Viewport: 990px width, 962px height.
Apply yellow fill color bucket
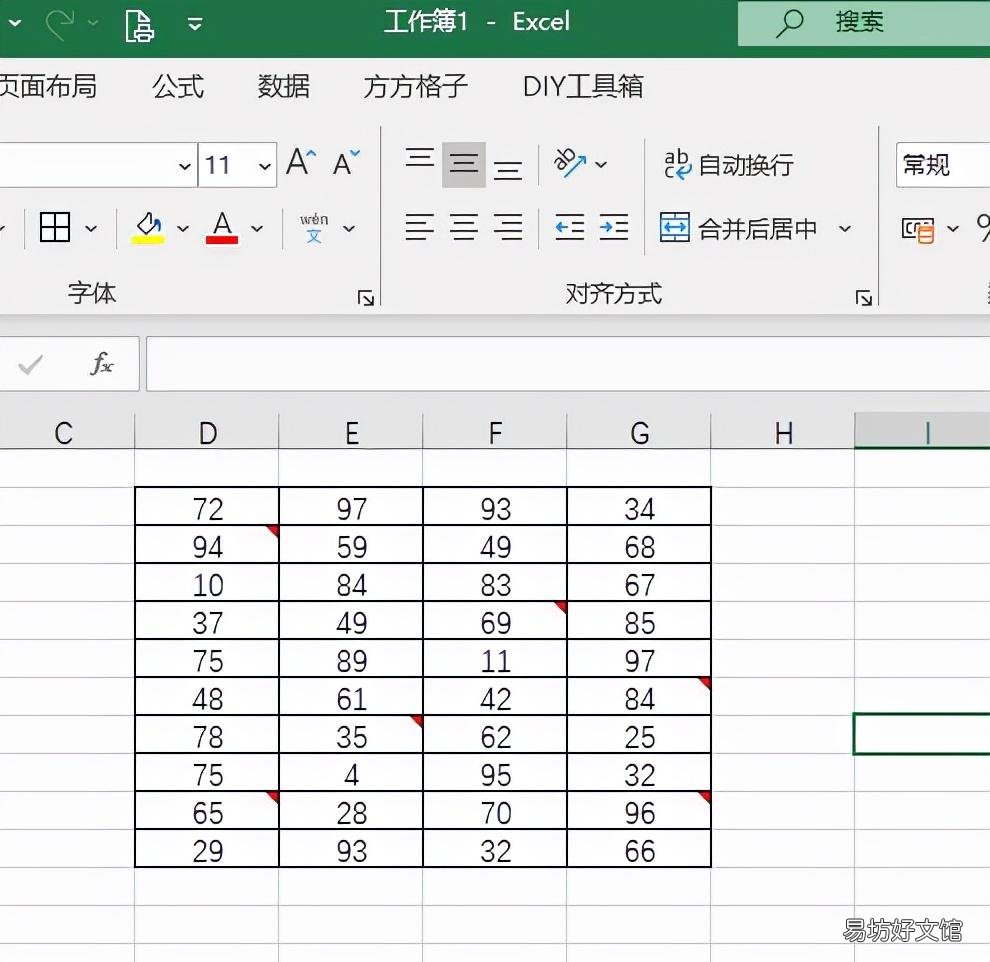(x=148, y=227)
